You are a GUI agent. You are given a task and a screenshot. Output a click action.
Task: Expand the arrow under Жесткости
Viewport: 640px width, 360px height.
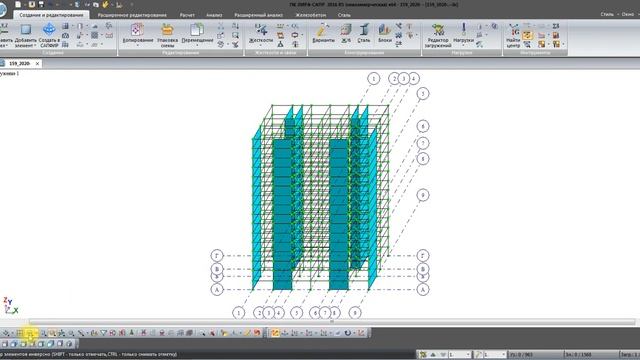coord(260,45)
